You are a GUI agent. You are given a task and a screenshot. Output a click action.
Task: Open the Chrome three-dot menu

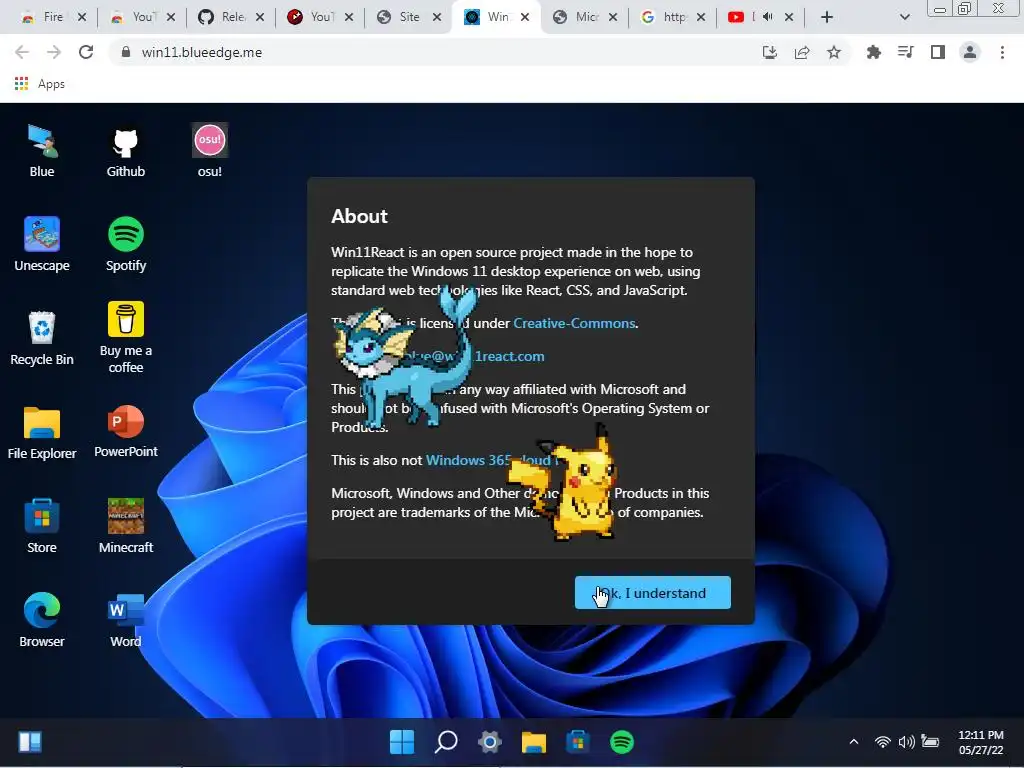[1002, 52]
